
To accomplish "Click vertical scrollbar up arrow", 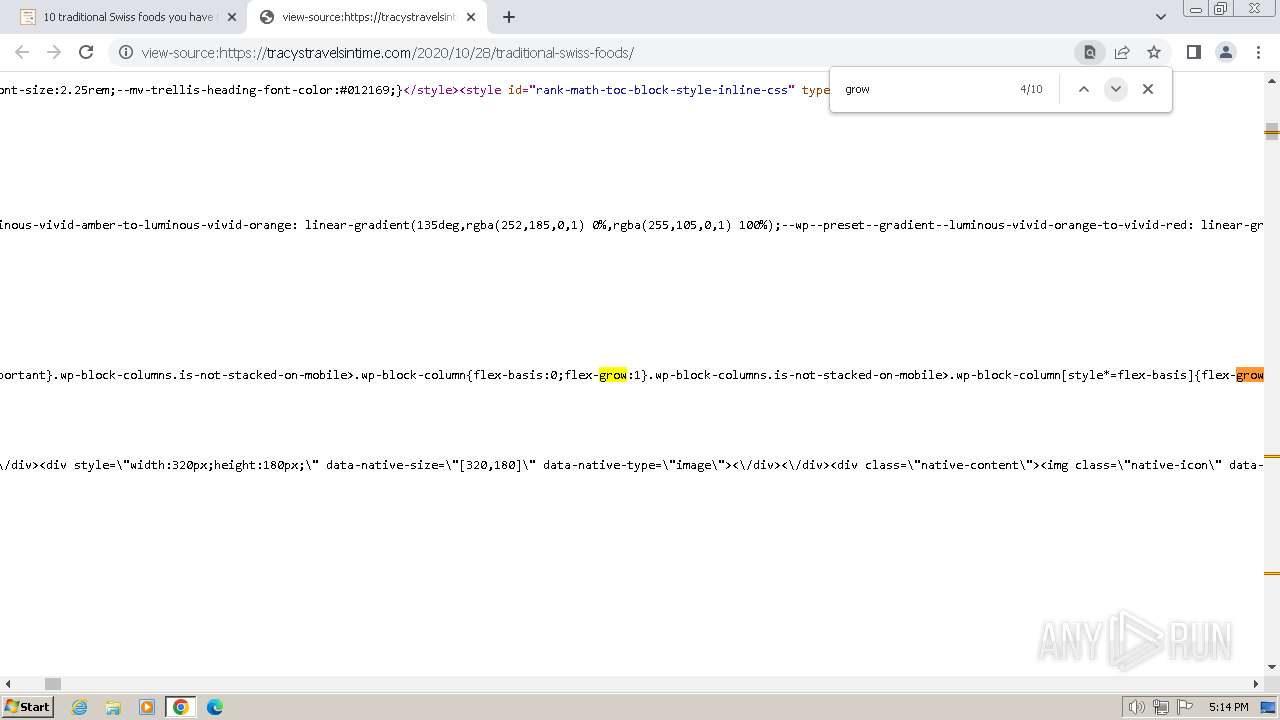I will click(x=1272, y=79).
